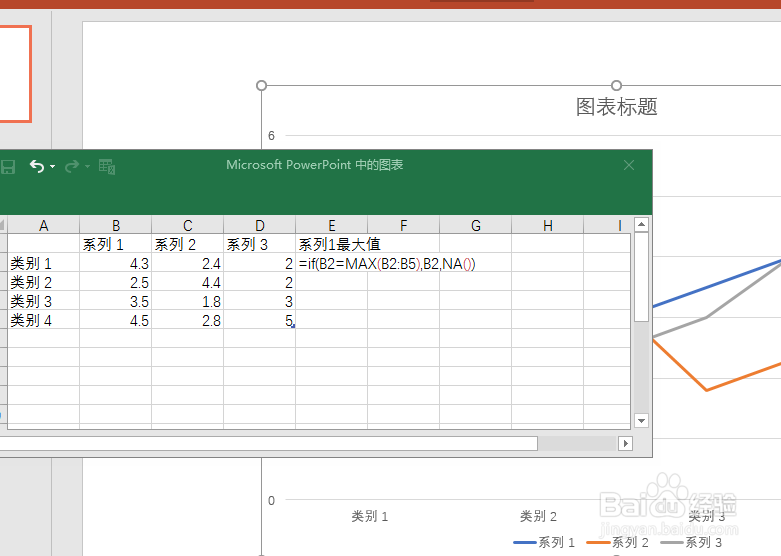781x556 pixels.
Task: Click cell with value 4.4
Action: click(188, 282)
